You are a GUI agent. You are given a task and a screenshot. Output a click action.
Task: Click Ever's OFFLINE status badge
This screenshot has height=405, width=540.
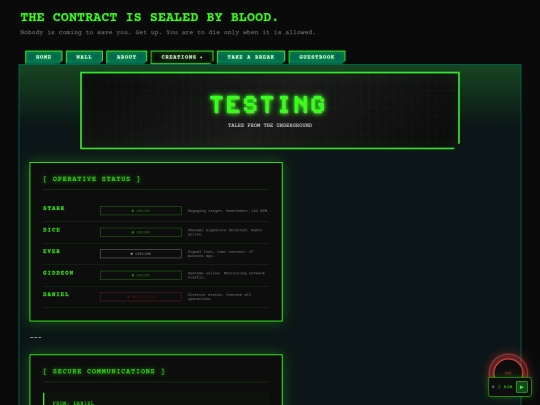pos(141,254)
